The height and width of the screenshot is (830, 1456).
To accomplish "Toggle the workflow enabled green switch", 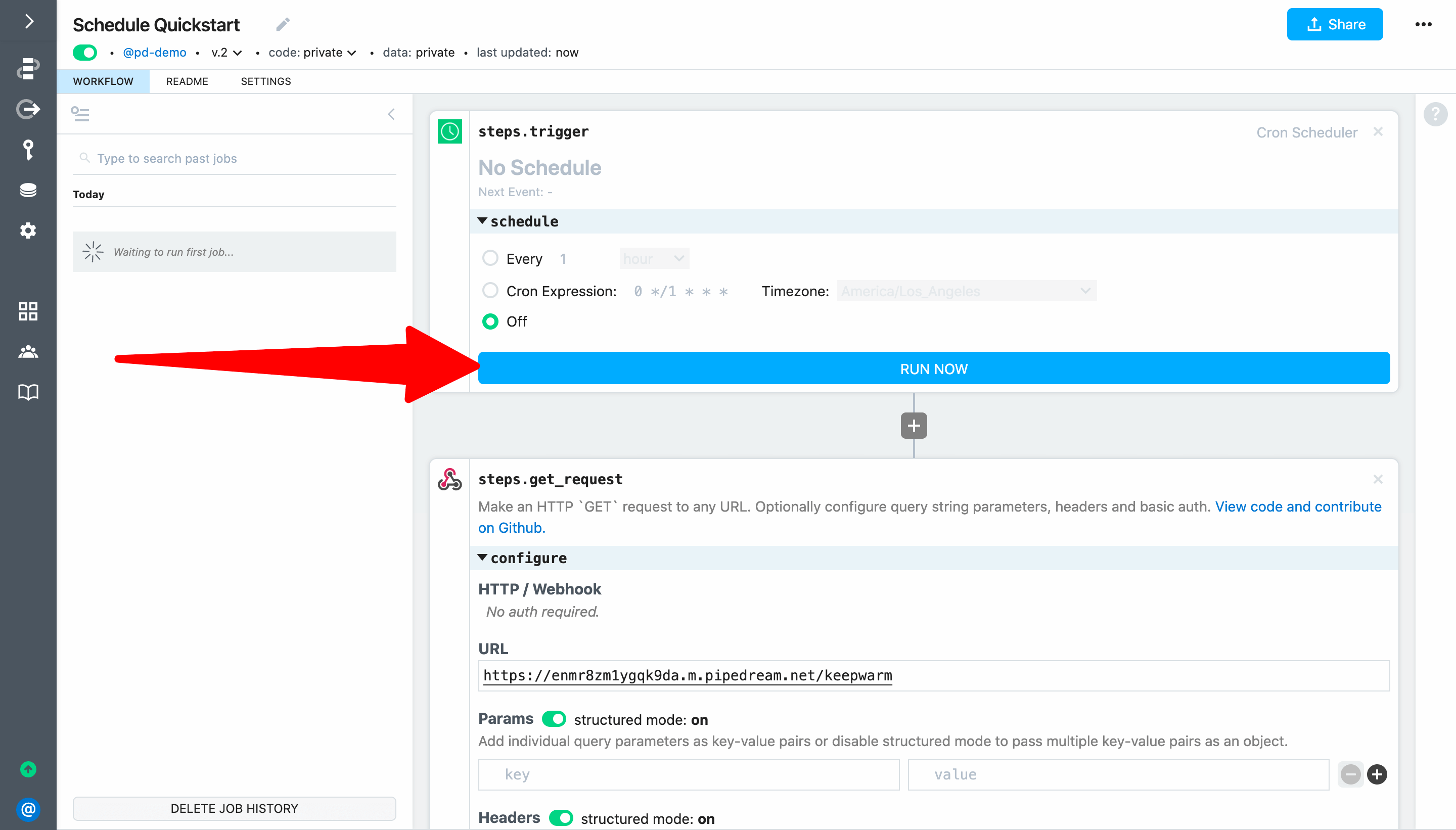I will (x=85, y=52).
